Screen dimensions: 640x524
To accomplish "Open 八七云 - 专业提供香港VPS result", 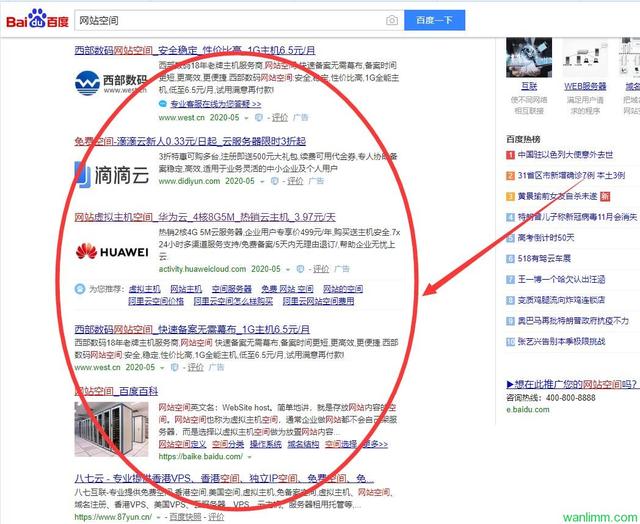I will point(224,478).
